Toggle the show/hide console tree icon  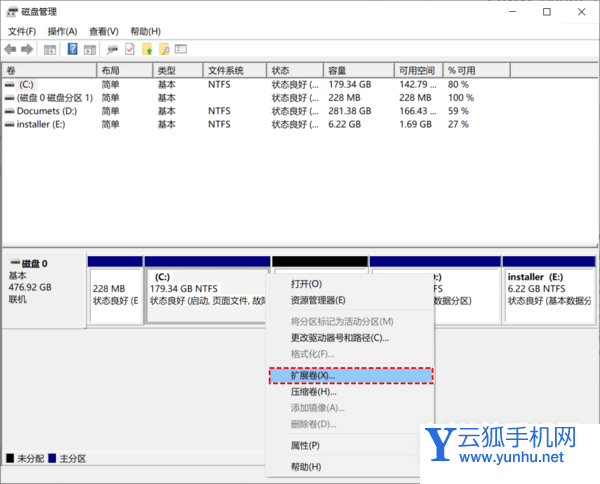[x=50, y=49]
